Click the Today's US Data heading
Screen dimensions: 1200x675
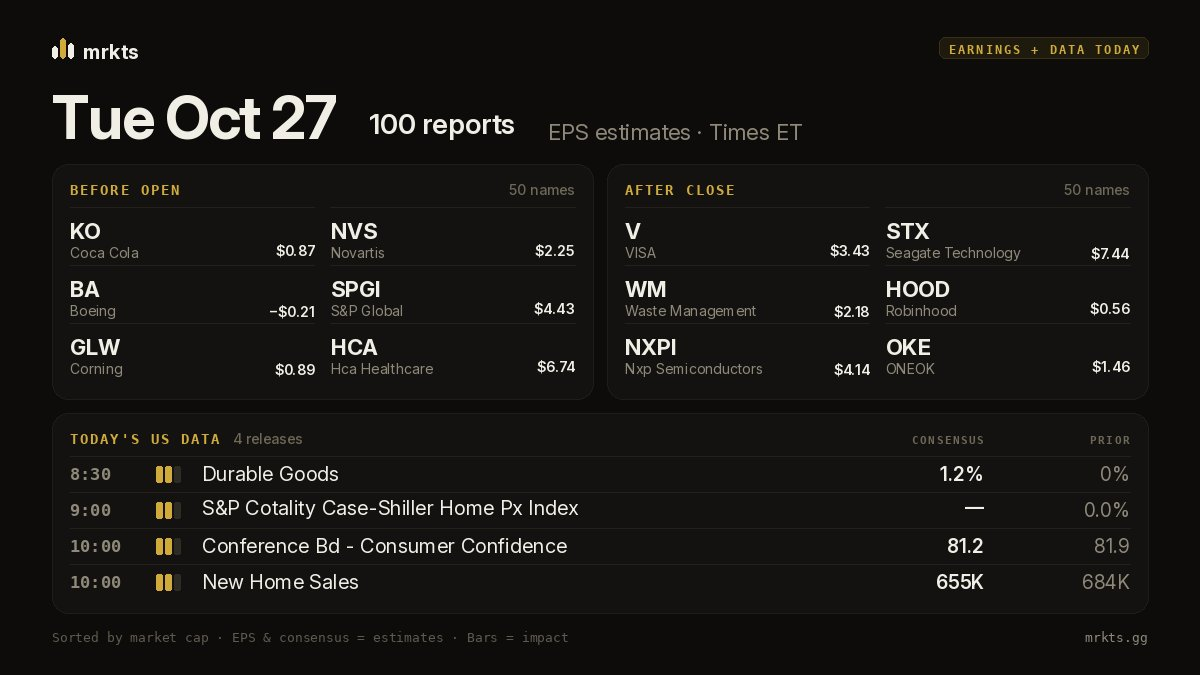point(145,439)
